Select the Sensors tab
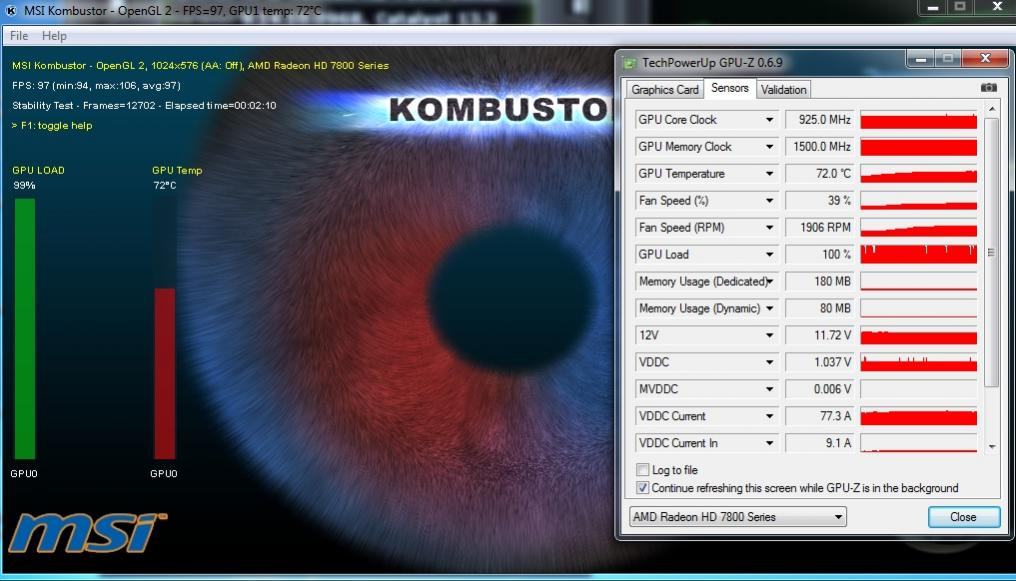Screen dimensions: 1016x581 (730, 88)
